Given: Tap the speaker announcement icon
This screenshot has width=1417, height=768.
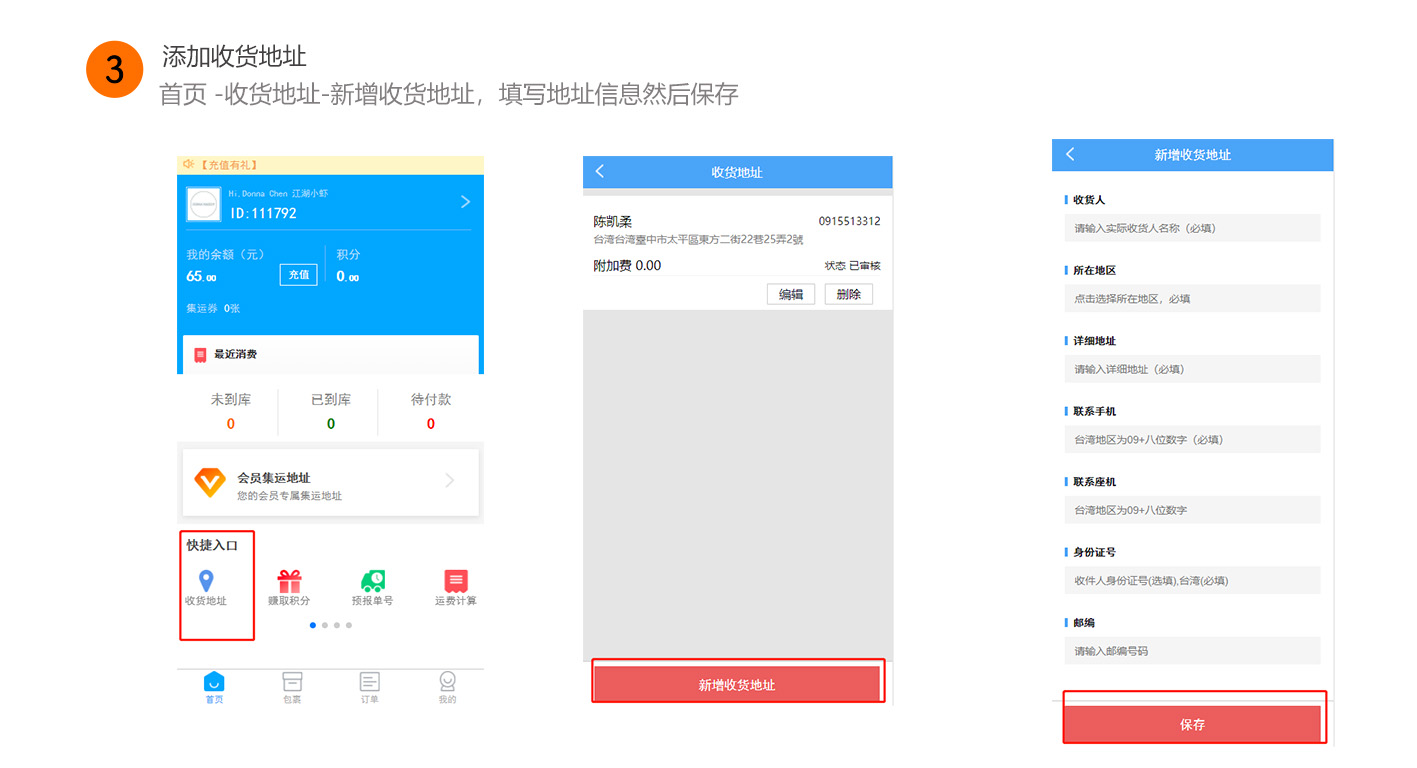Looking at the screenshot, I should 188,164.
